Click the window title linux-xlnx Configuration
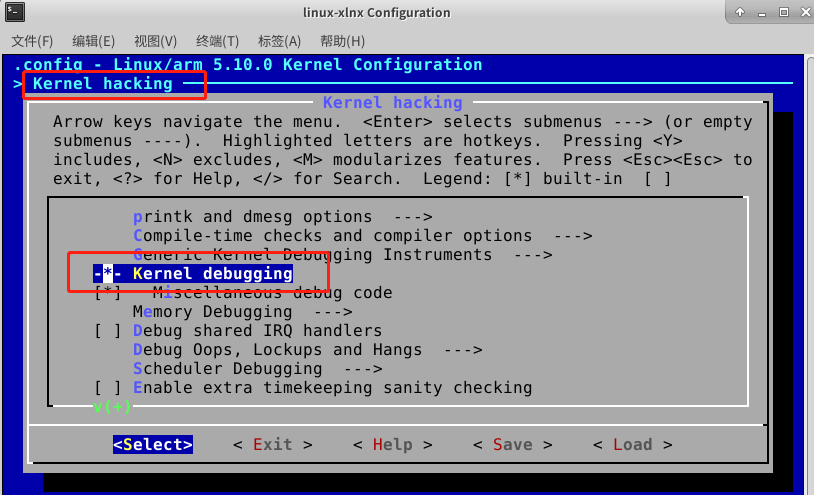 (x=377, y=12)
